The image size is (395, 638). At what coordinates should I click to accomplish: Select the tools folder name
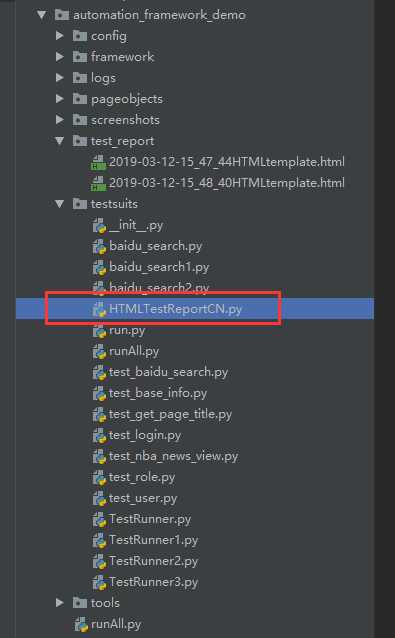click(x=105, y=603)
